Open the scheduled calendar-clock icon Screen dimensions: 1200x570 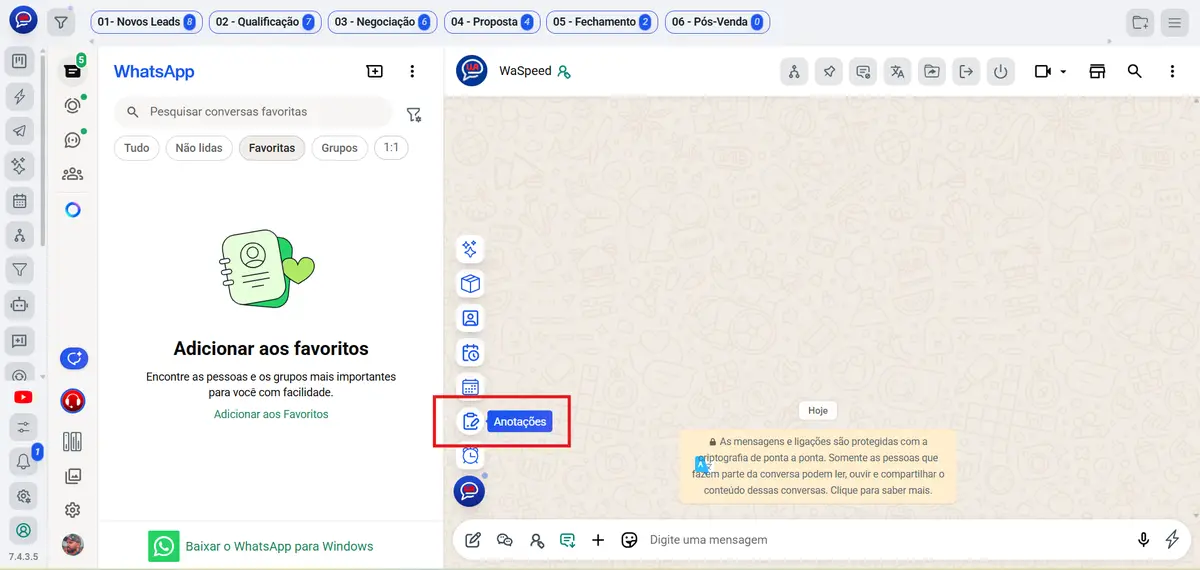tap(470, 352)
